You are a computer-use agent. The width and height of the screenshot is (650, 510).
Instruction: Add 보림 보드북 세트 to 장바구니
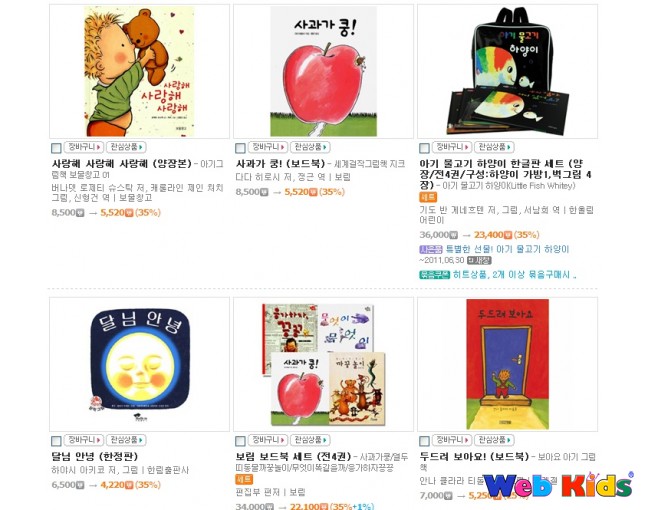(x=268, y=440)
